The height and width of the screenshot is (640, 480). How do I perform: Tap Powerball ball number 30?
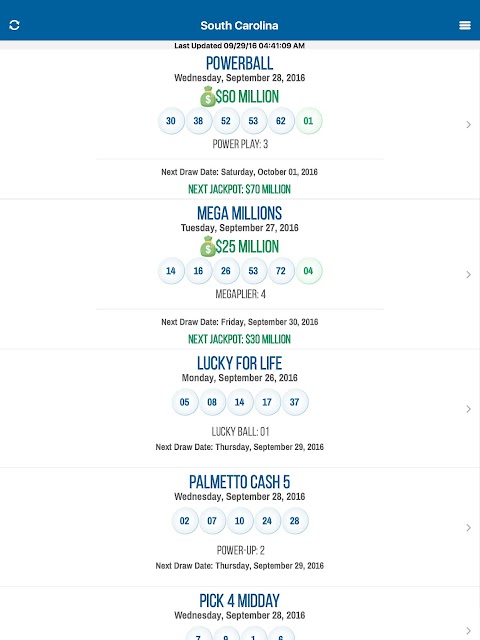tap(171, 121)
